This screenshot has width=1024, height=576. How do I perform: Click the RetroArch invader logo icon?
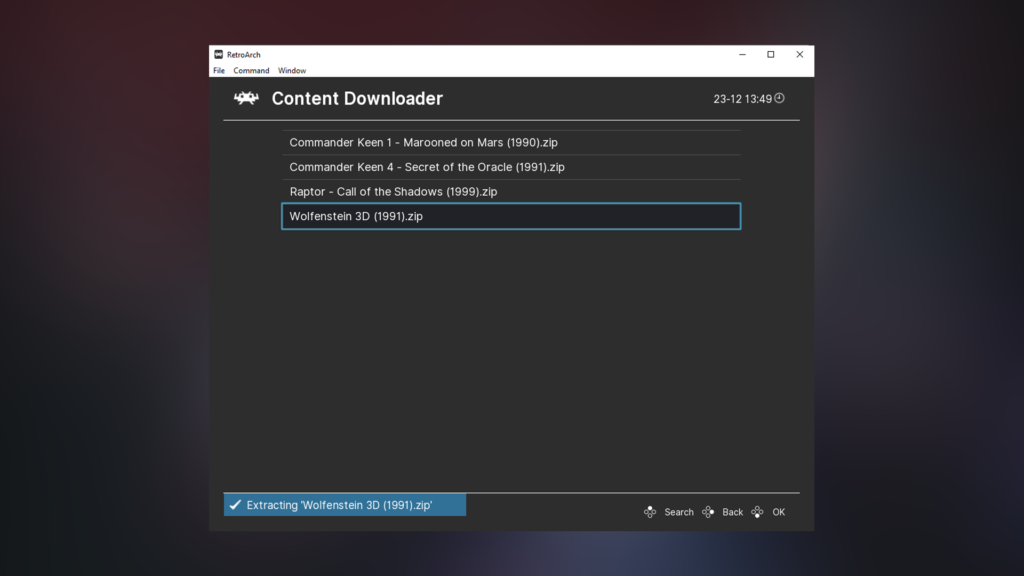[x=246, y=98]
